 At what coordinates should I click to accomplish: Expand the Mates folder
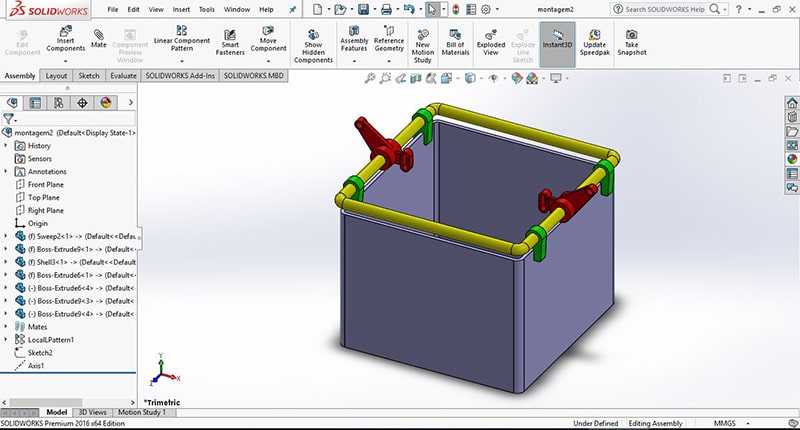(x=6, y=326)
